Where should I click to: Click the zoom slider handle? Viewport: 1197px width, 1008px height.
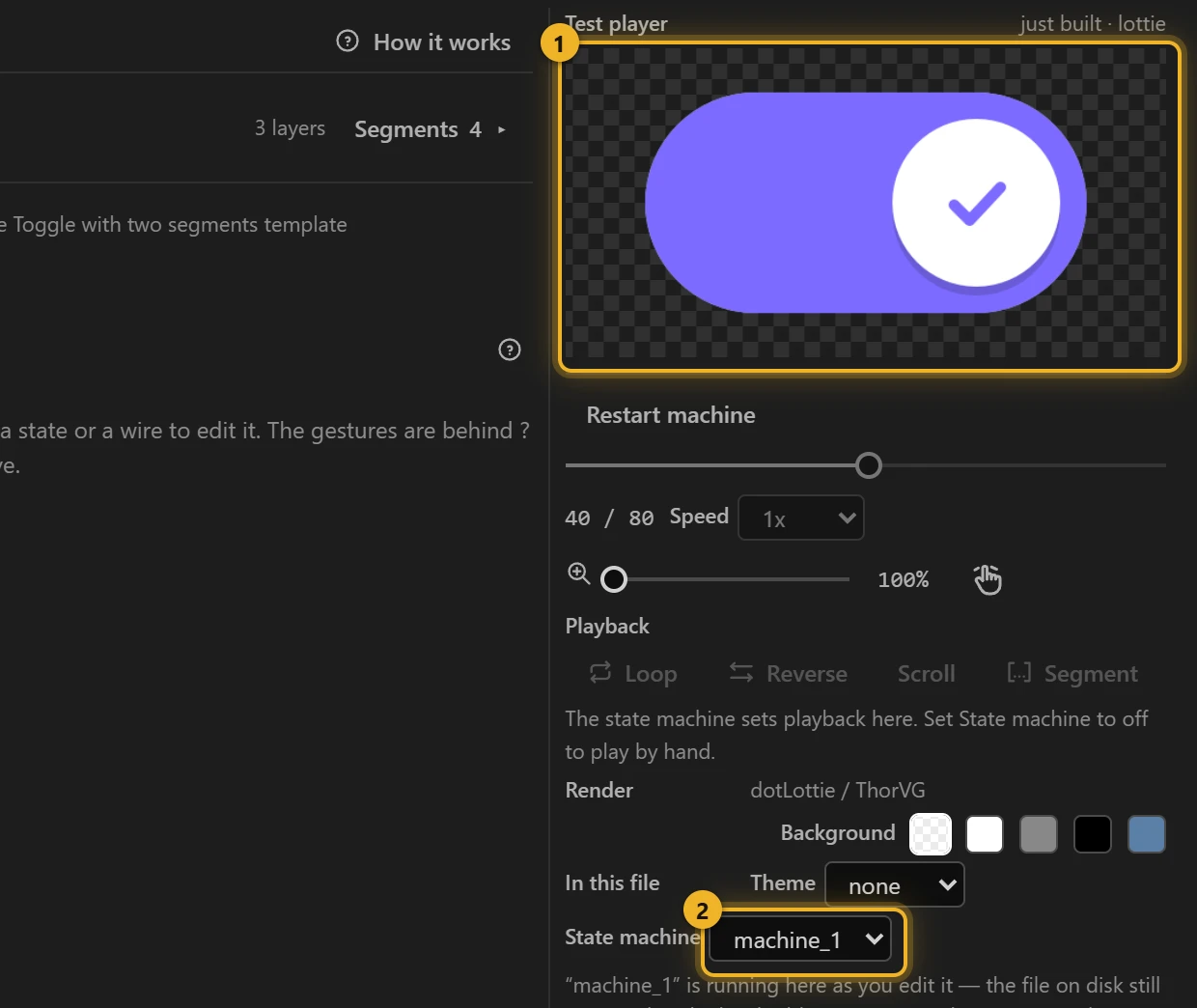pyautogui.click(x=614, y=579)
